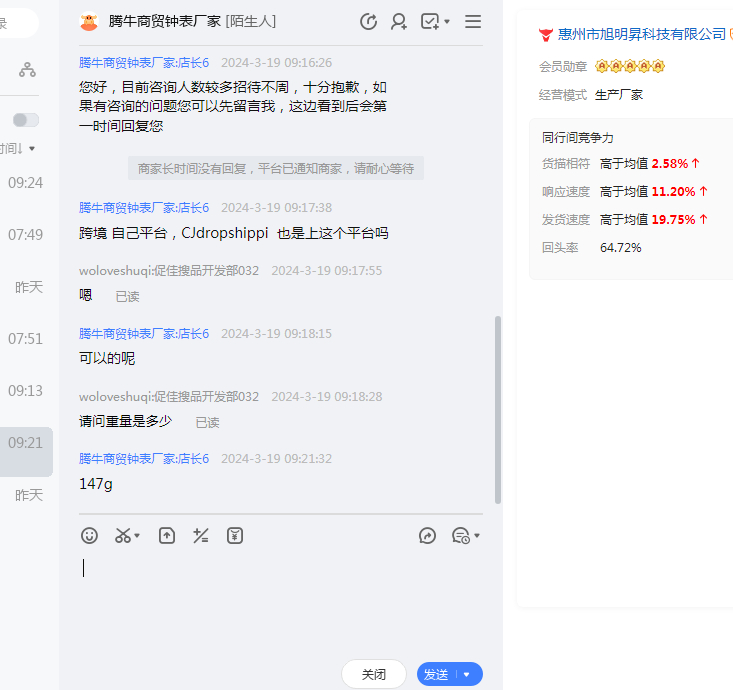Image resolution: width=733 pixels, height=690 pixels.
Task: Add contact via person-plus icon
Action: pos(398,22)
